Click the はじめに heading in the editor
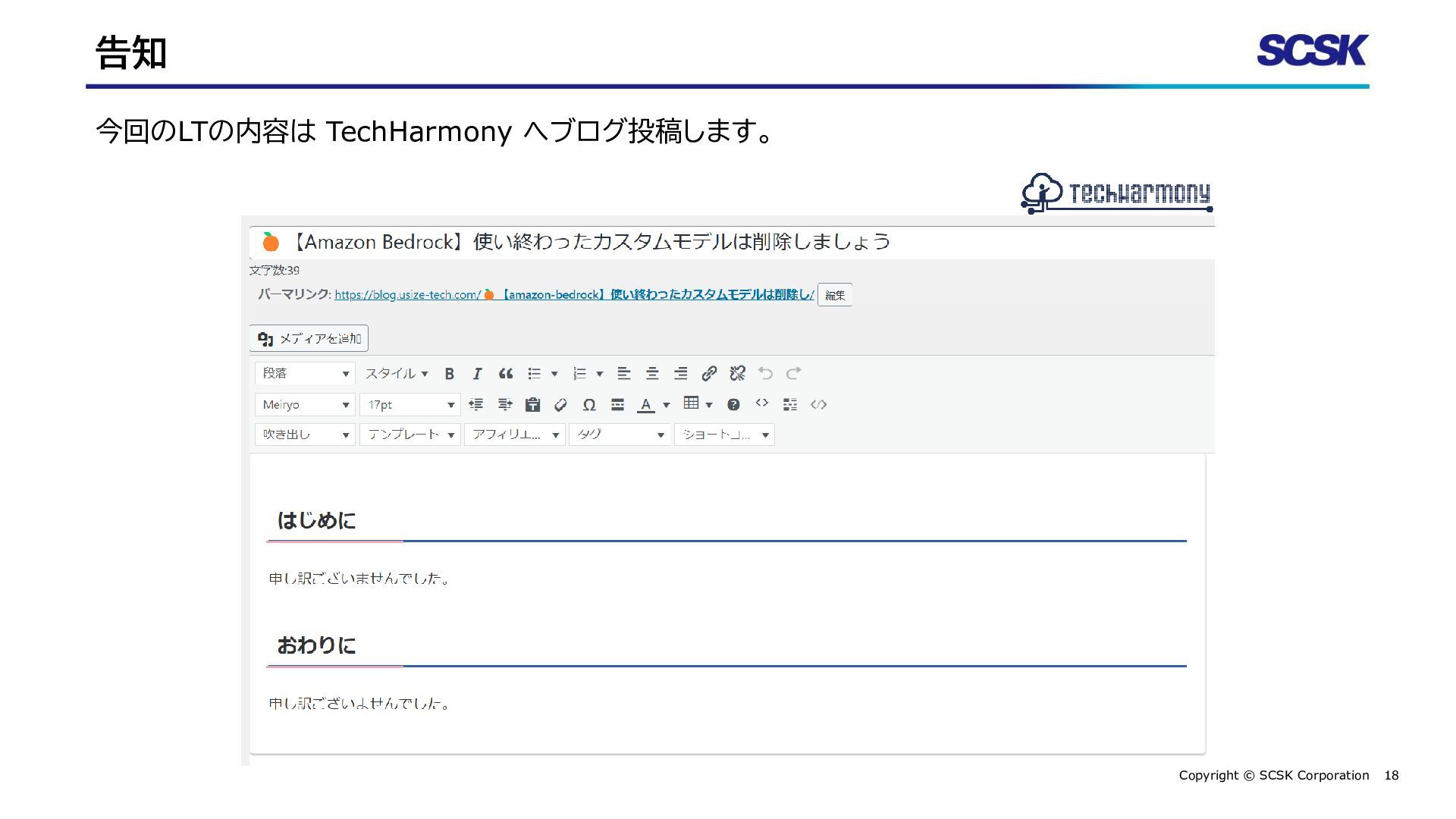This screenshot has width=1456, height=819. (316, 521)
